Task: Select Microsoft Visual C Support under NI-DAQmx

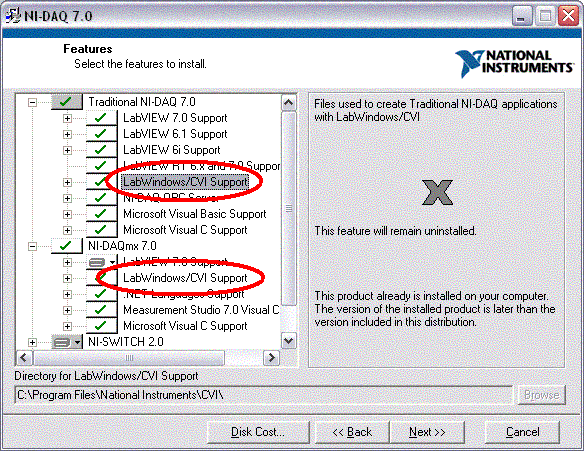Action: pos(185,326)
